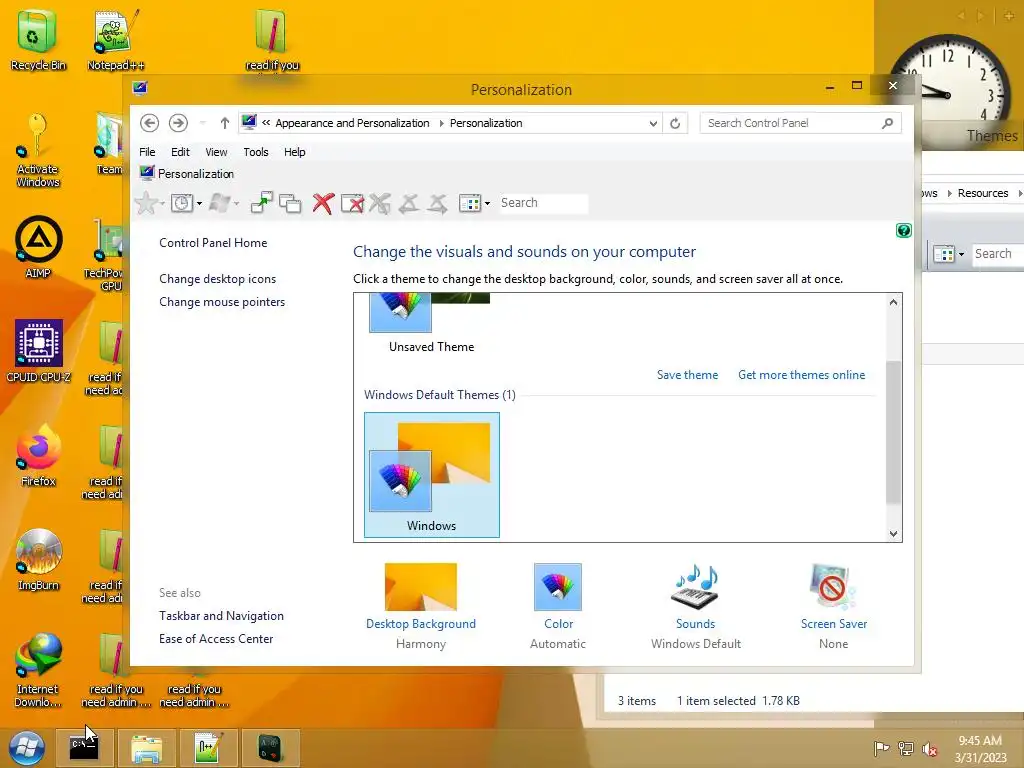Click the grayed close-right arrow toolbar icon

click(438, 203)
